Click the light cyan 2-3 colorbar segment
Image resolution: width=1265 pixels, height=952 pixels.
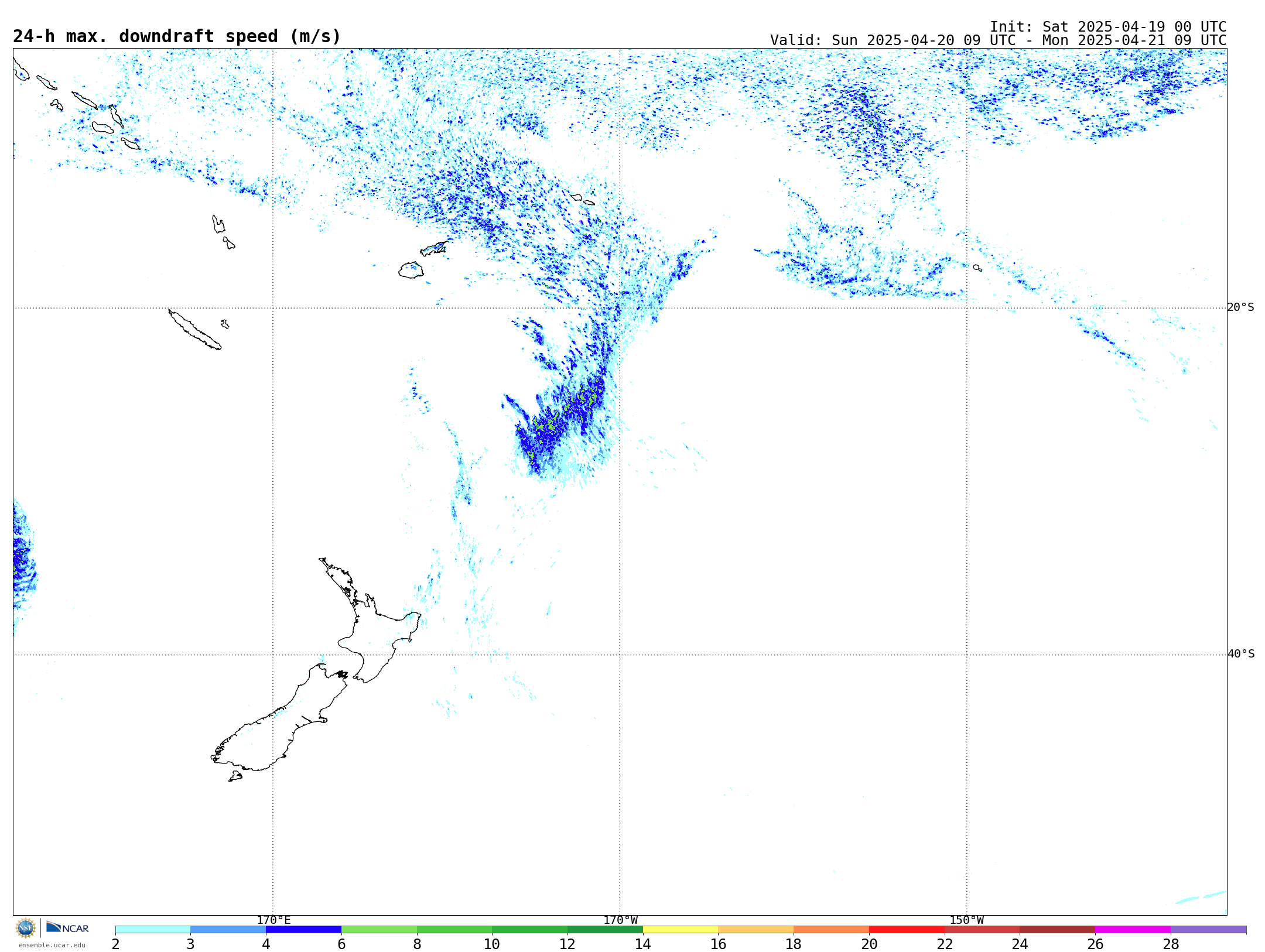153,930
